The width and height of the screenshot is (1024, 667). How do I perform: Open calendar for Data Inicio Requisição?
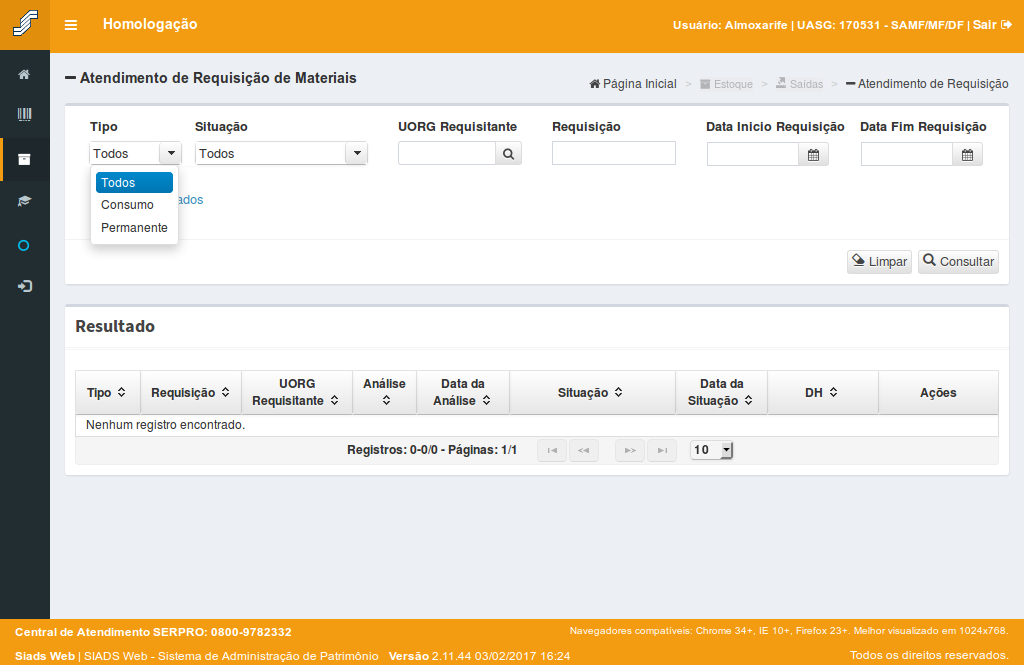(x=813, y=155)
